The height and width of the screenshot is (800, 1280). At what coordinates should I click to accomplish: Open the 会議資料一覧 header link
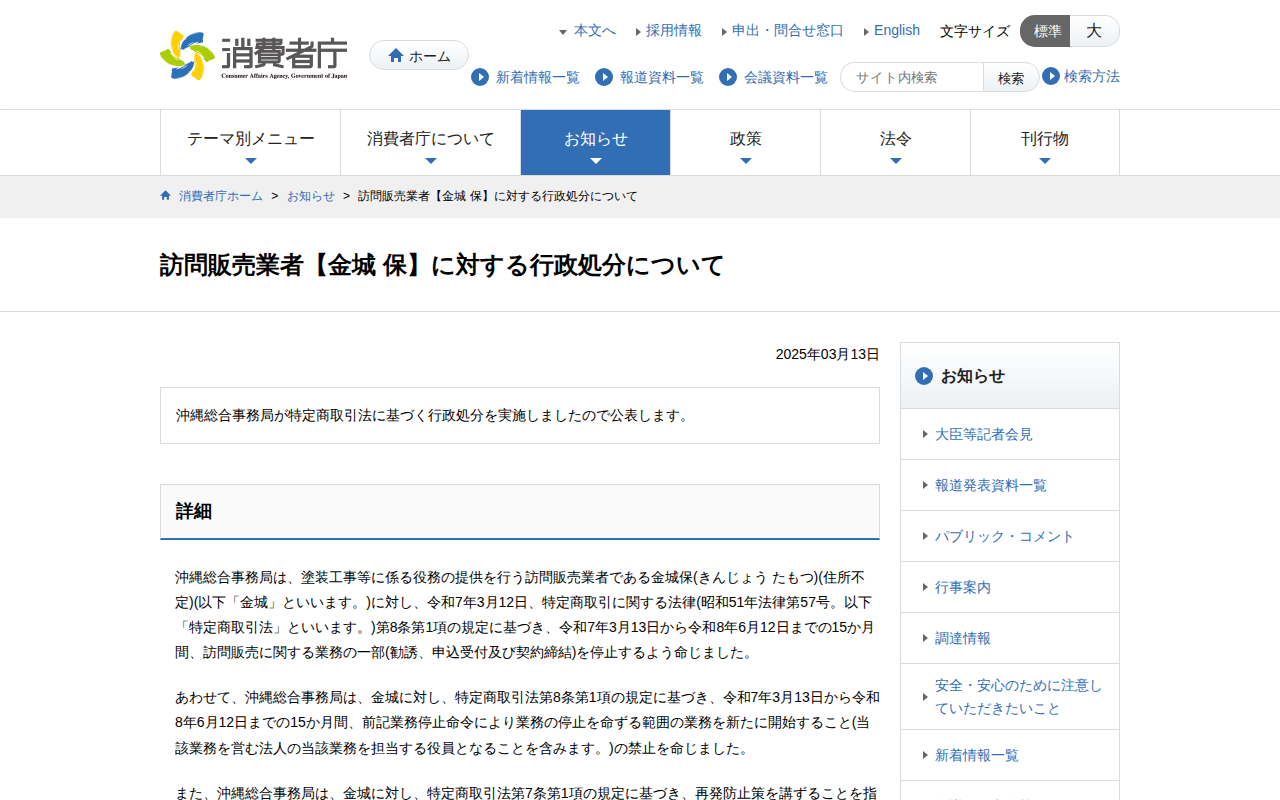(x=786, y=77)
